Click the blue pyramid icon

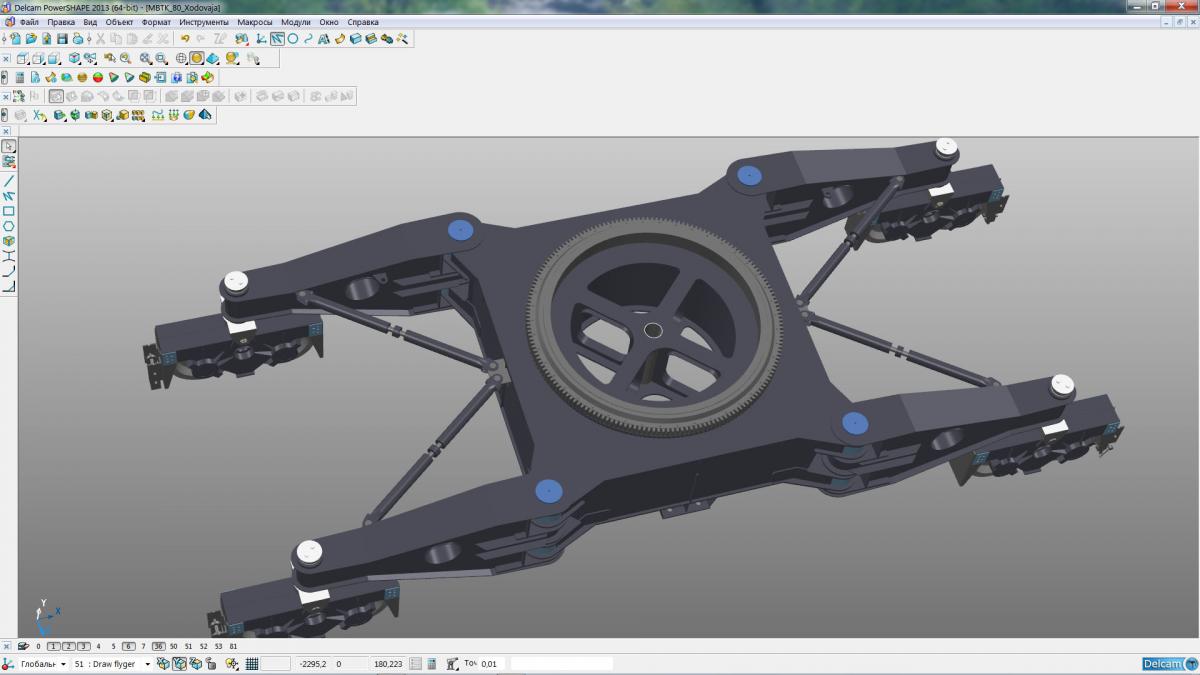point(205,115)
